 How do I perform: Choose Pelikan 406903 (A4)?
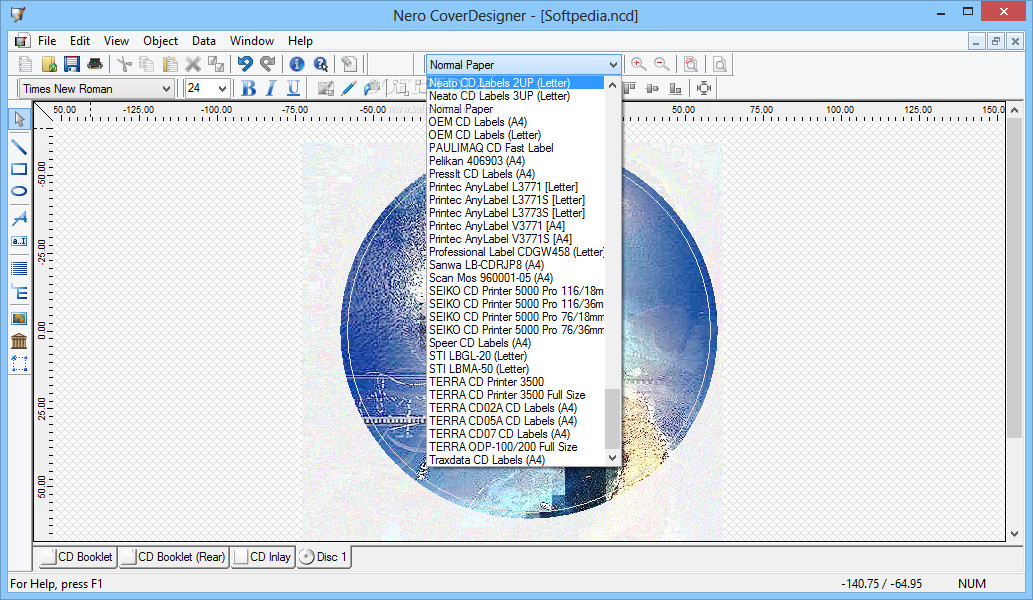(x=515, y=161)
